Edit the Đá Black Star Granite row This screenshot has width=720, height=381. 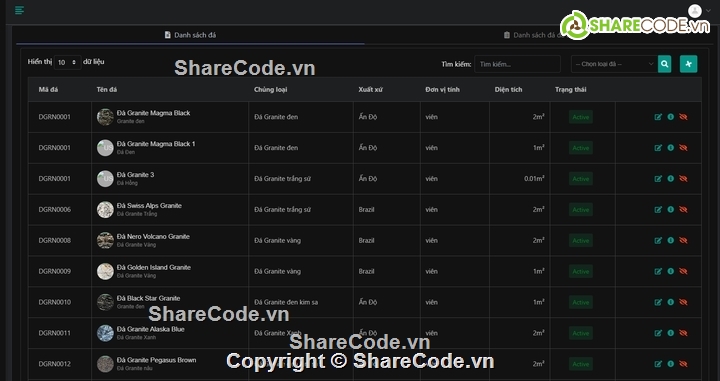[x=658, y=302]
